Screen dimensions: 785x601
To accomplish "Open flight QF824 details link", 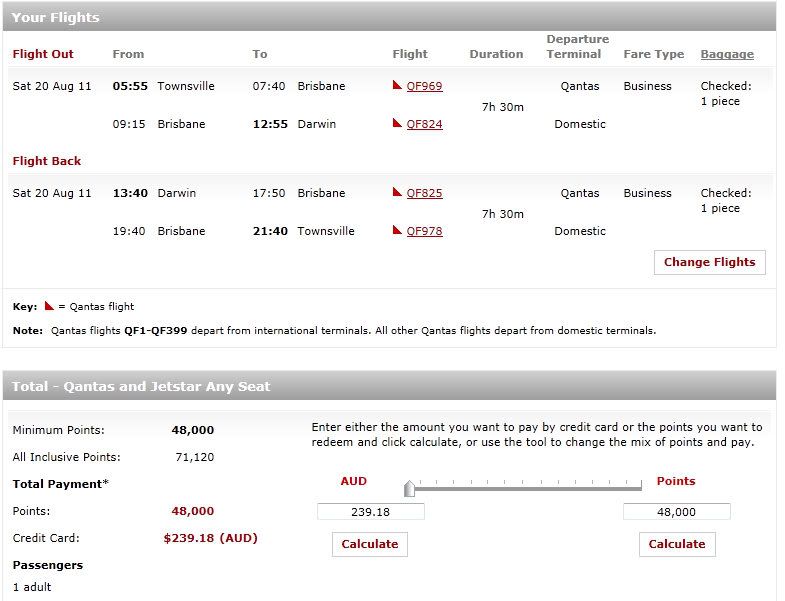I will [x=424, y=124].
